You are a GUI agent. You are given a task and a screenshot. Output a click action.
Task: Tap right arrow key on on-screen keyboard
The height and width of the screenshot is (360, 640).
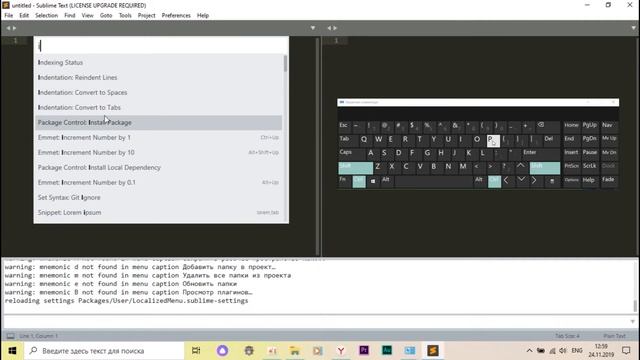point(534,181)
